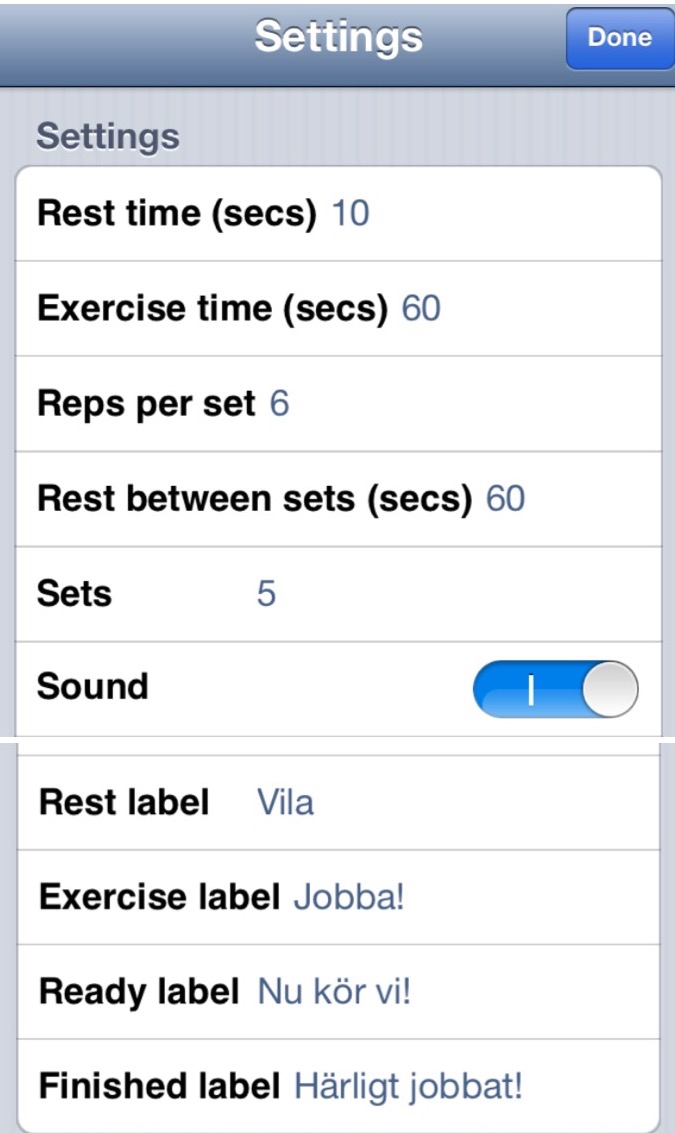Tap the Done button
Image resolution: width=675 pixels, height=1133 pixels.
(621, 38)
